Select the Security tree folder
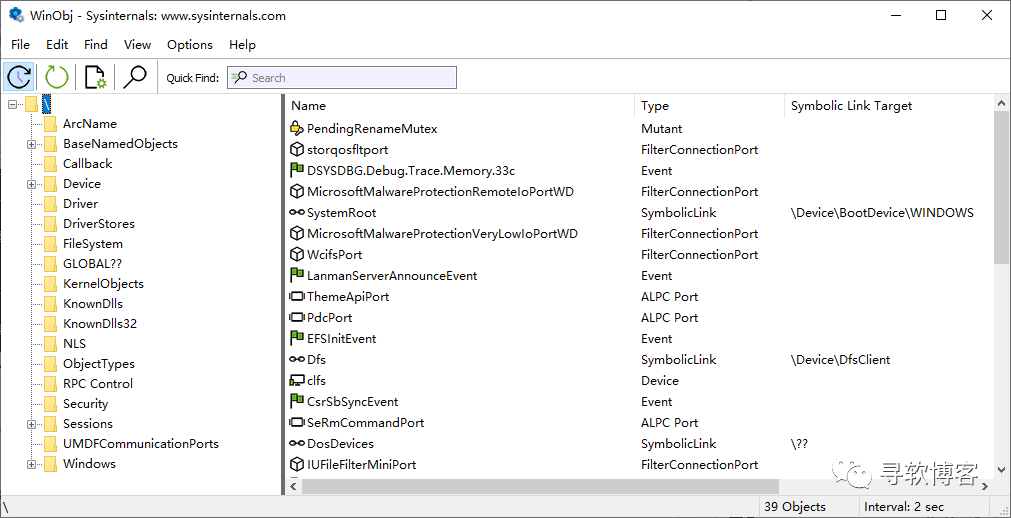1011x518 pixels. (85, 404)
